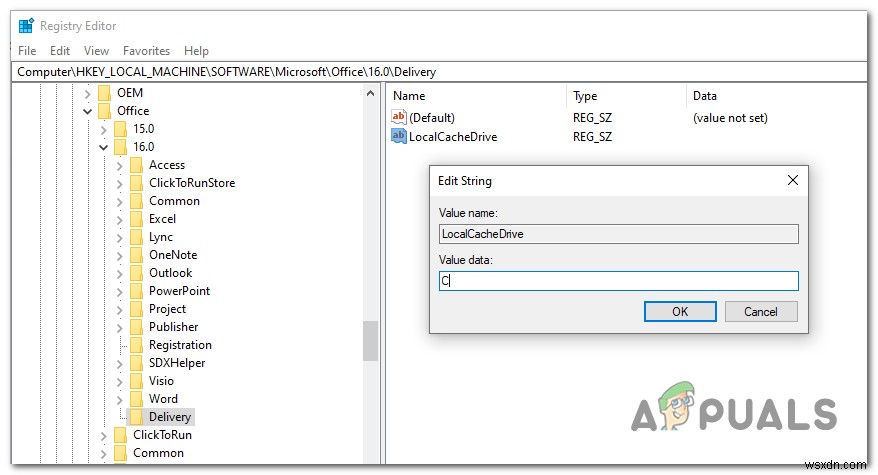Click the Lync folder icon
The image size is (878, 475).
[x=136, y=237]
